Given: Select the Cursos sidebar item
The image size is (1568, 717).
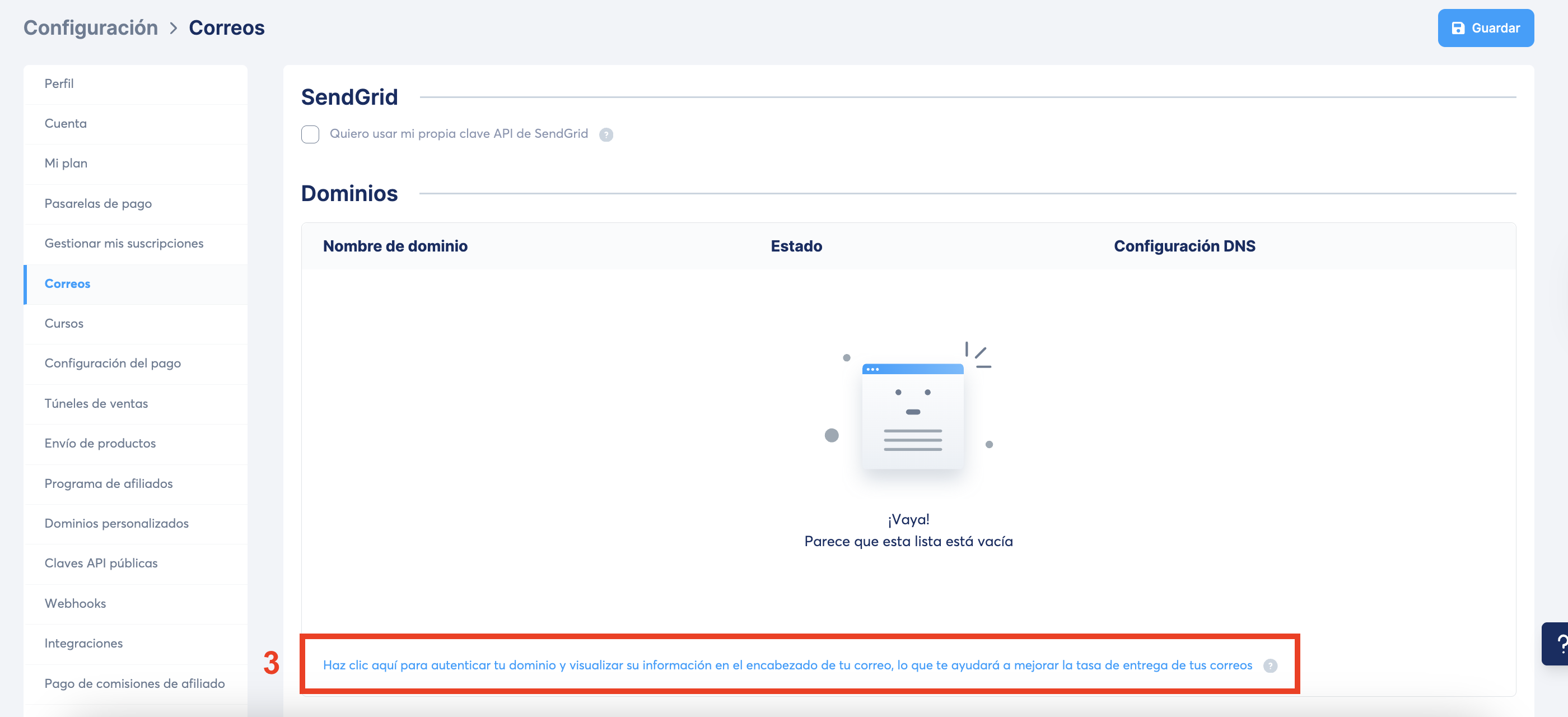Looking at the screenshot, I should (64, 323).
